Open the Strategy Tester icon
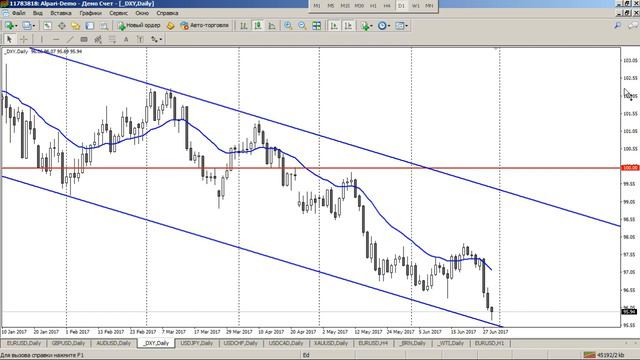Screen dimensions: 640x360 point(104,26)
